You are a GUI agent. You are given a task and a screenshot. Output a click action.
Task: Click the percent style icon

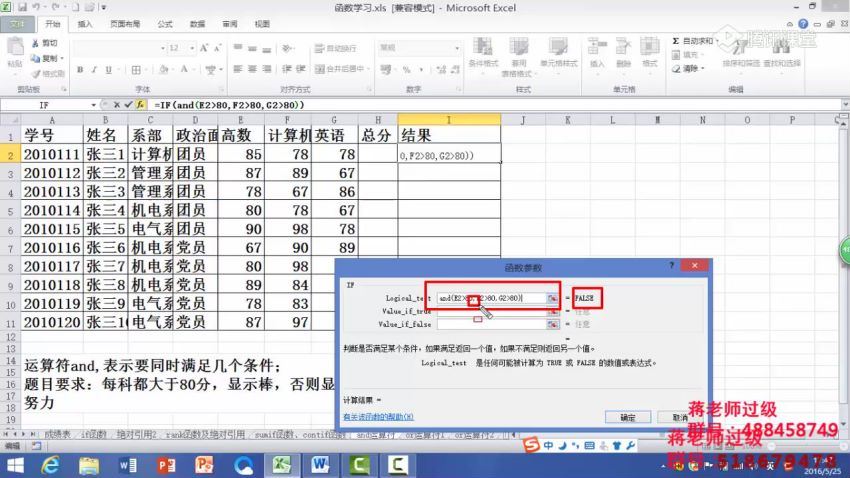click(407, 69)
